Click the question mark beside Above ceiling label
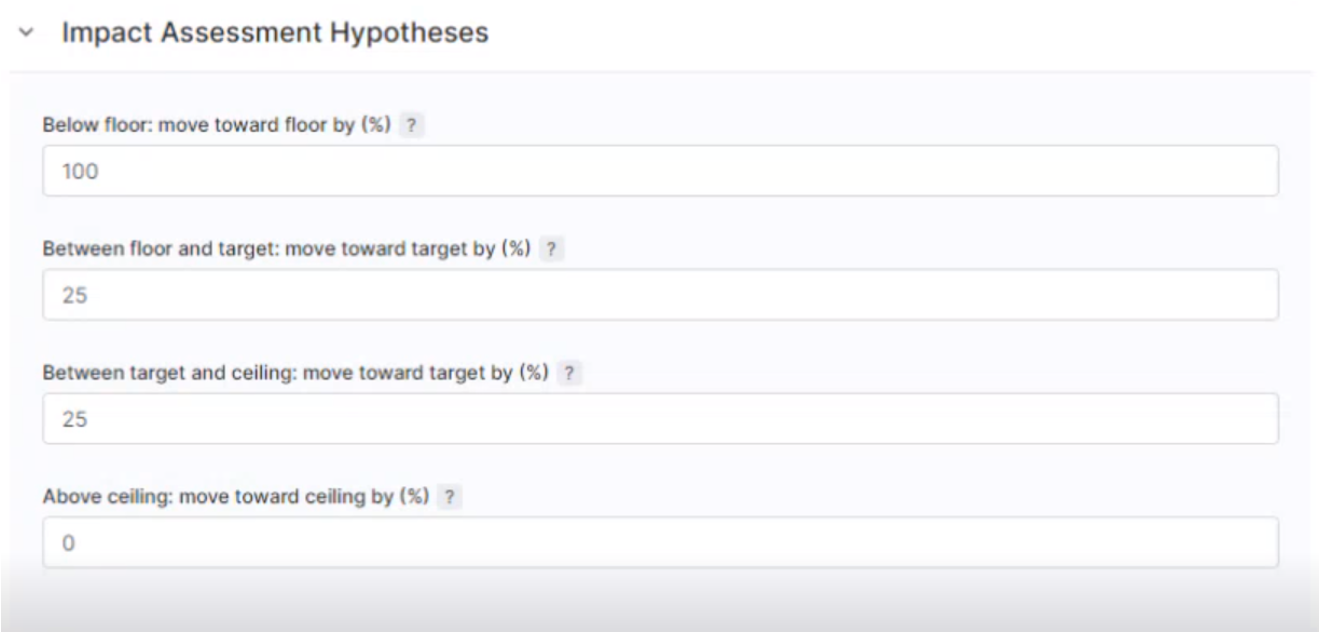 (x=449, y=497)
